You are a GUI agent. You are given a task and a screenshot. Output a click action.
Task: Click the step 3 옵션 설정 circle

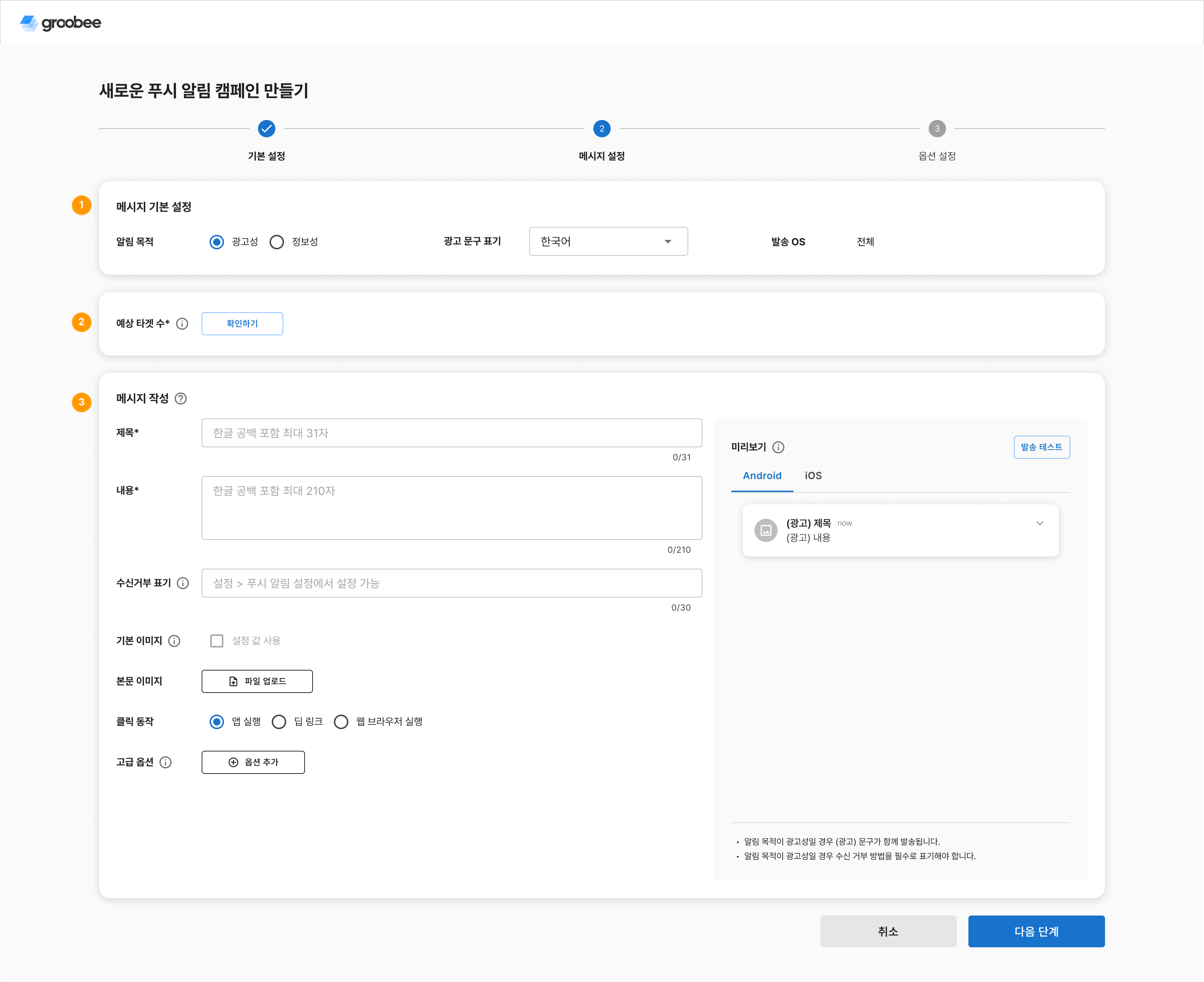coord(937,129)
